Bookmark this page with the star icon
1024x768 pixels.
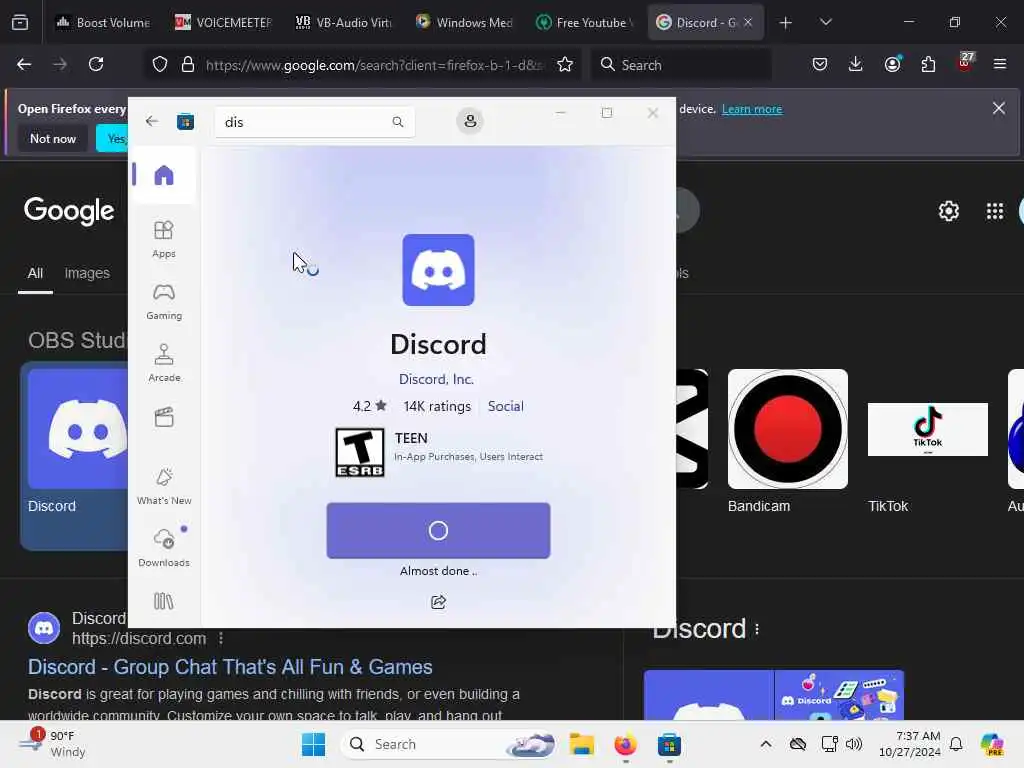tap(565, 65)
